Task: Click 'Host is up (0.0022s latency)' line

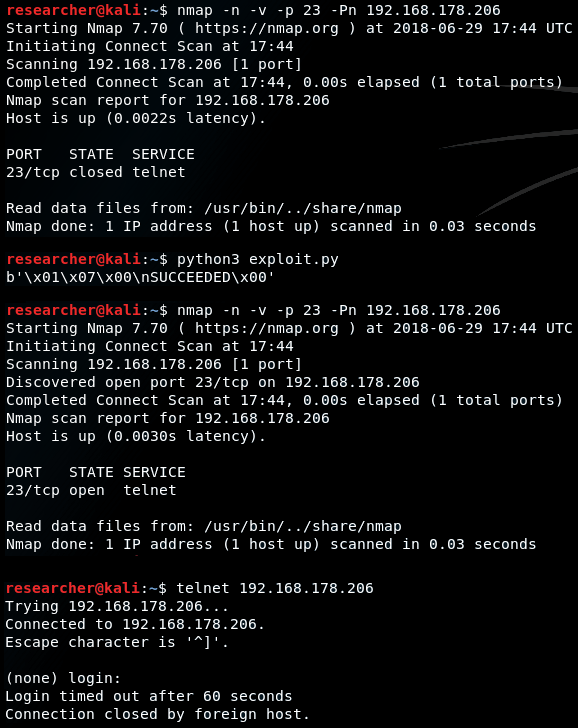Action: (x=136, y=118)
